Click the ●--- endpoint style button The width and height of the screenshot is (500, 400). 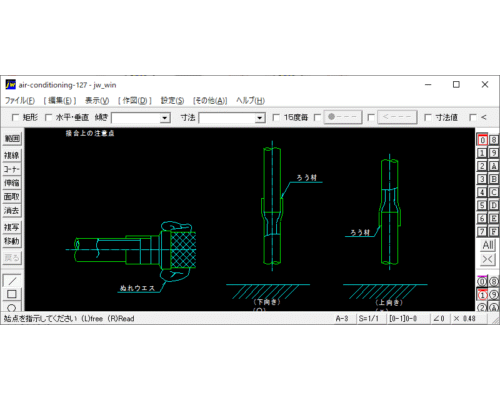[x=343, y=117]
